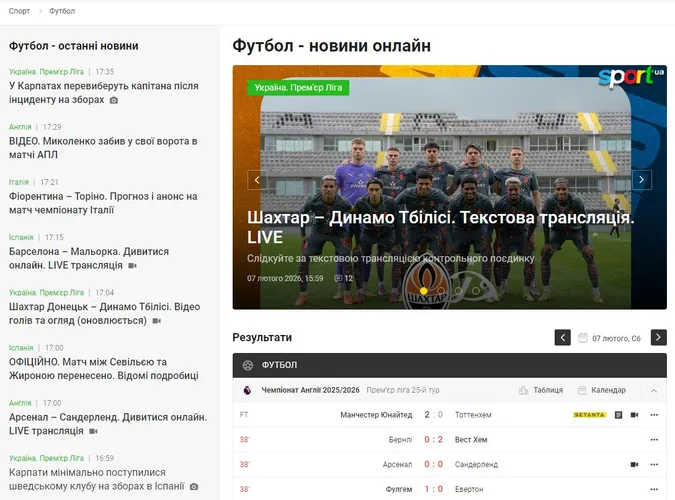The width and height of the screenshot is (675, 500).
Task: Select the first yellow carousel dot
Action: click(424, 291)
